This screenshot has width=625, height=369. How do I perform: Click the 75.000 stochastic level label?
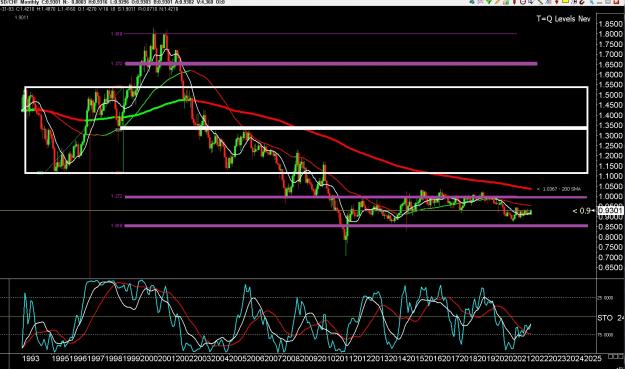point(605,335)
